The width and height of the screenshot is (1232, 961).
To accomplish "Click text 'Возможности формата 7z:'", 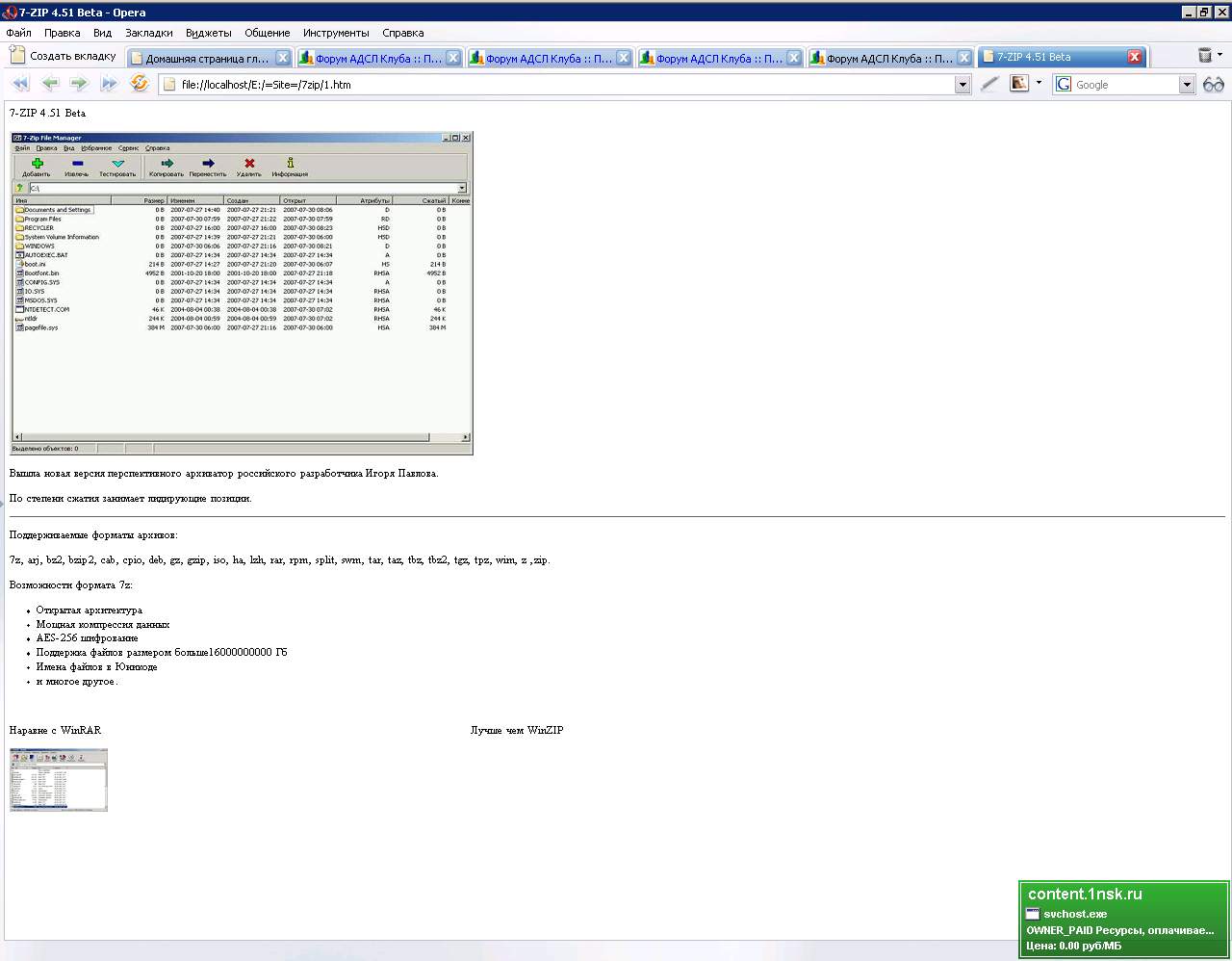I will pos(71,585).
